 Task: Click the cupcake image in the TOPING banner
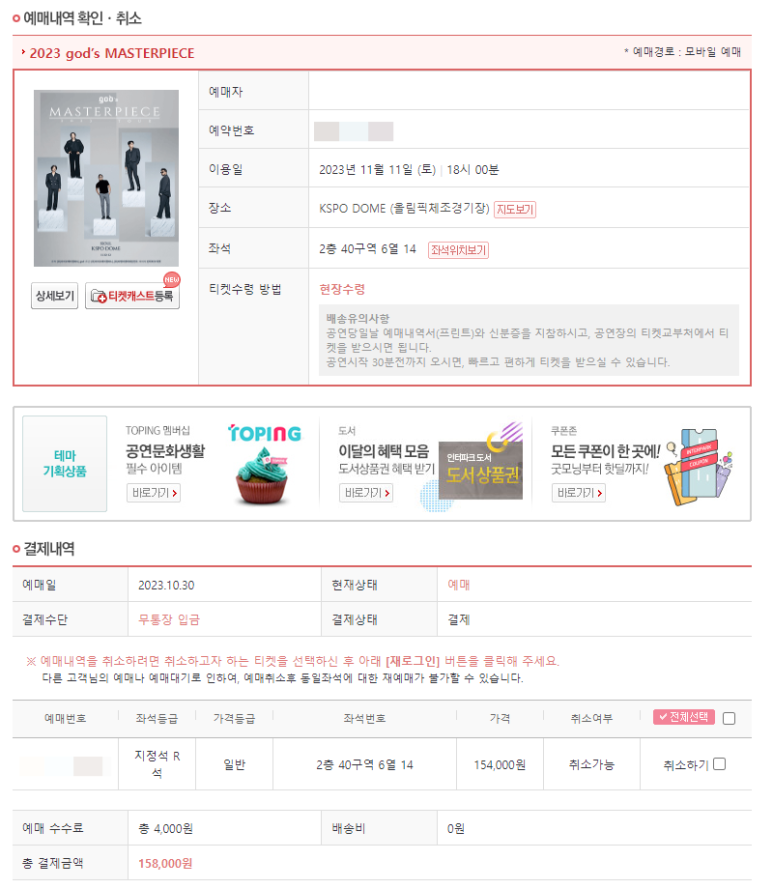point(262,476)
